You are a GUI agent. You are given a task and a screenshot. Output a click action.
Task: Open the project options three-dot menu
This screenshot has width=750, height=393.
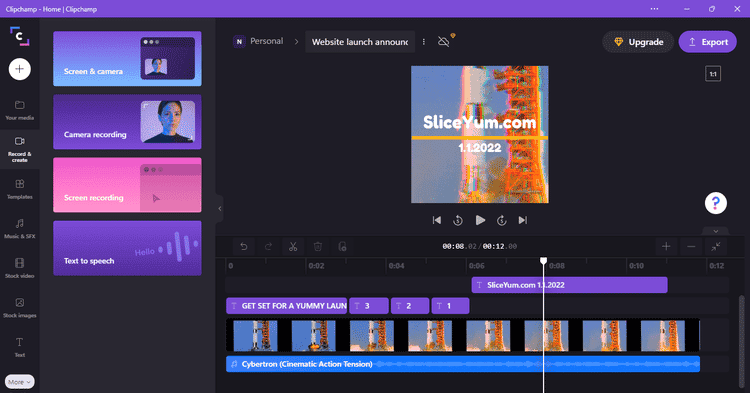pos(424,42)
